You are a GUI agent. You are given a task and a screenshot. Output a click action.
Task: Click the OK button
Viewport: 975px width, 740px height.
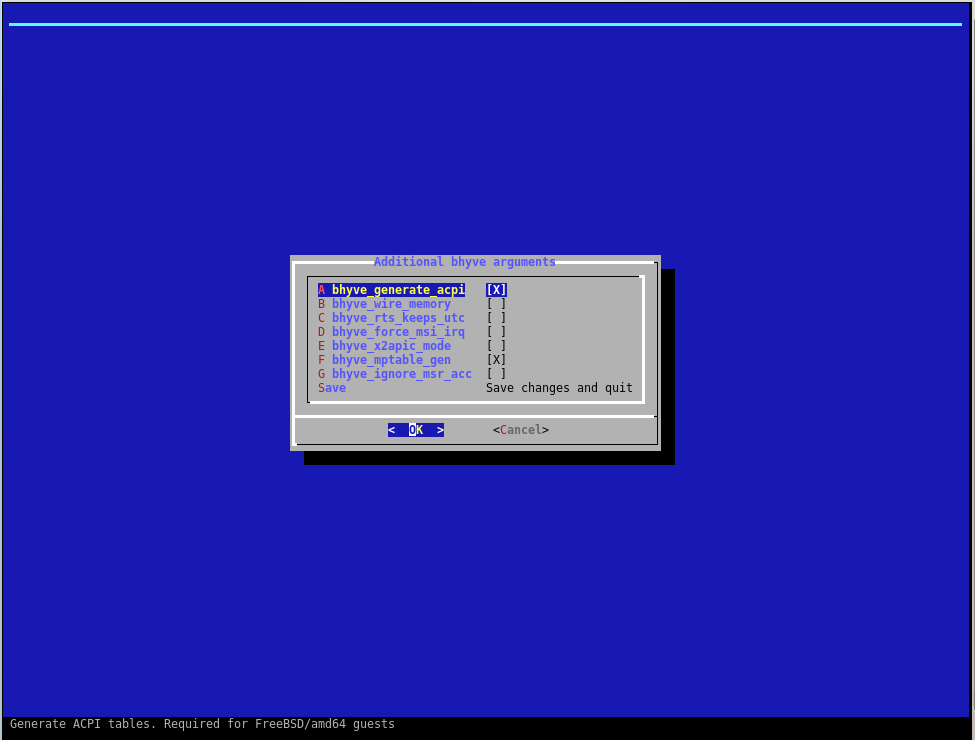point(416,430)
